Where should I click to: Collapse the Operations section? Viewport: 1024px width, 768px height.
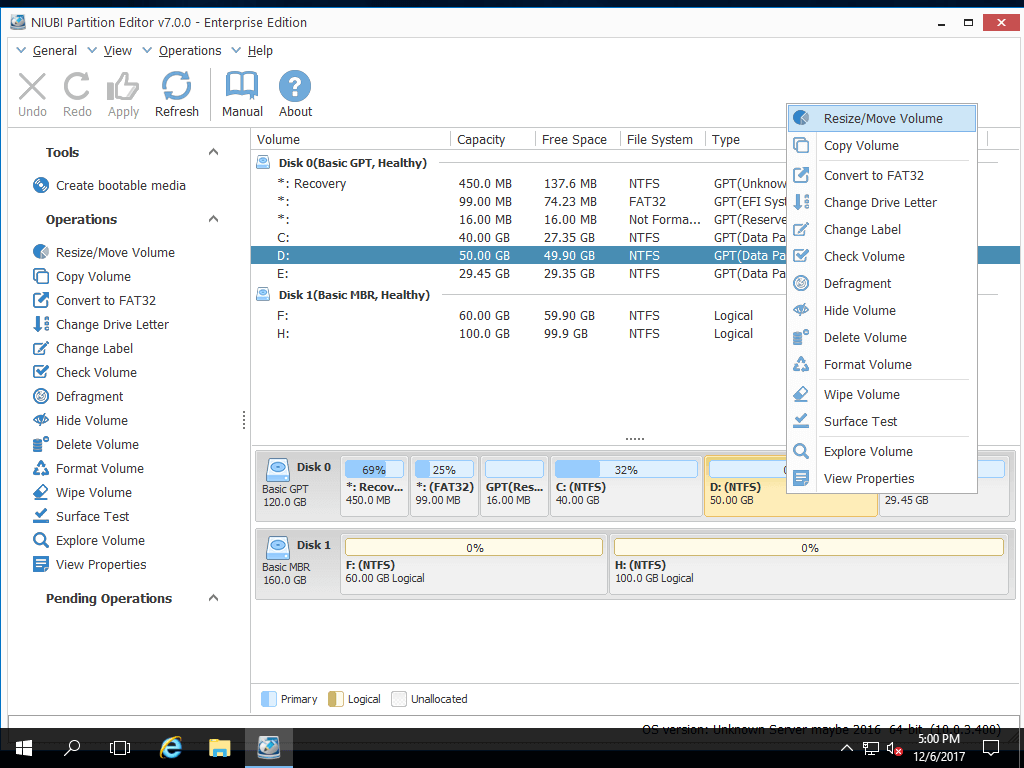(213, 219)
